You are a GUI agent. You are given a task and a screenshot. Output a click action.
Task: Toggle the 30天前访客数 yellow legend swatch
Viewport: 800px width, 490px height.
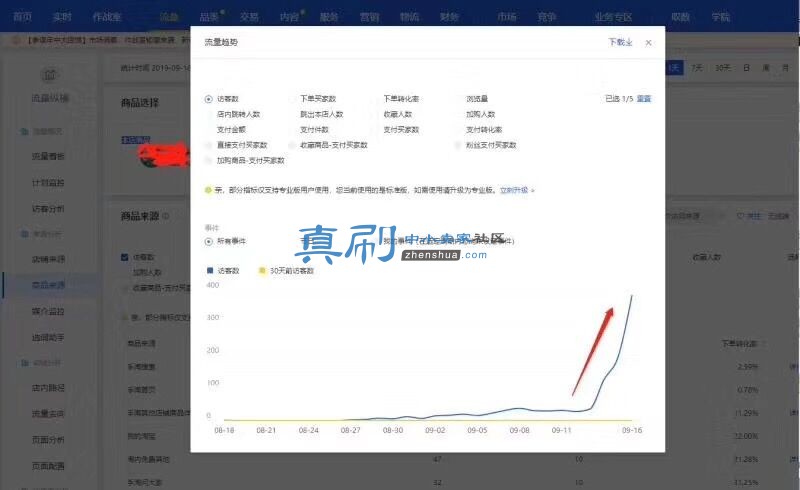pyautogui.click(x=262, y=271)
